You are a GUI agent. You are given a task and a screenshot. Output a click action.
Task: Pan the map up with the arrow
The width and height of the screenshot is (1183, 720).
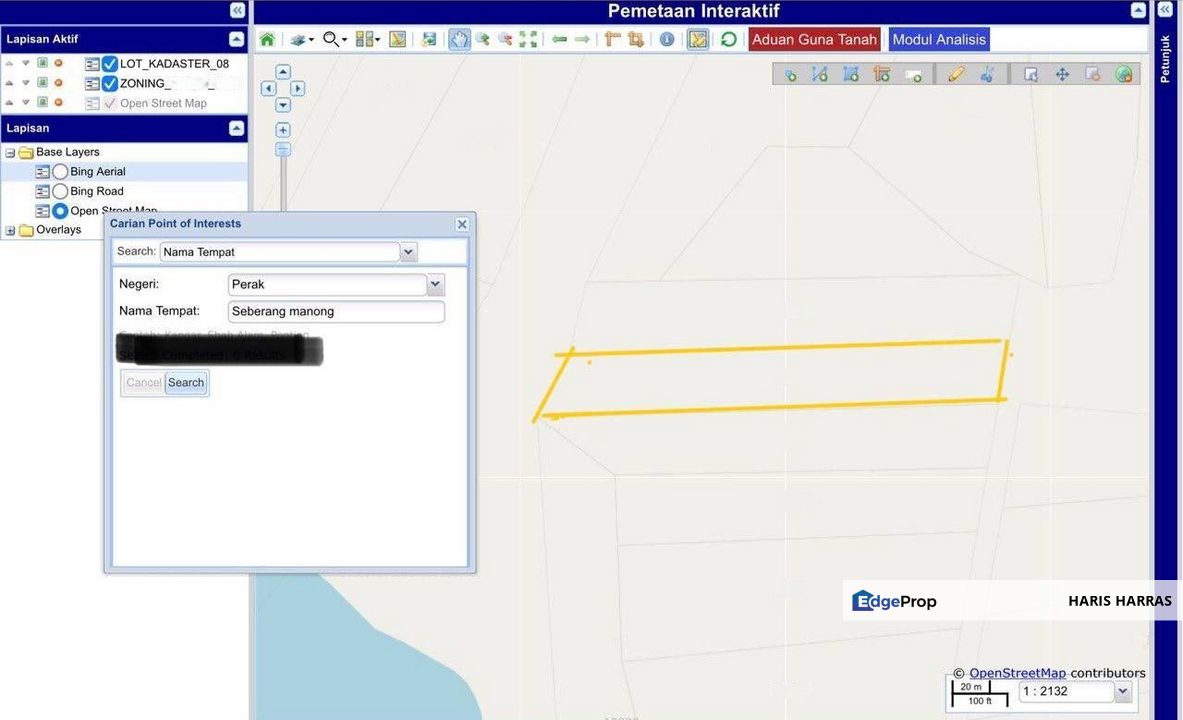pos(283,72)
